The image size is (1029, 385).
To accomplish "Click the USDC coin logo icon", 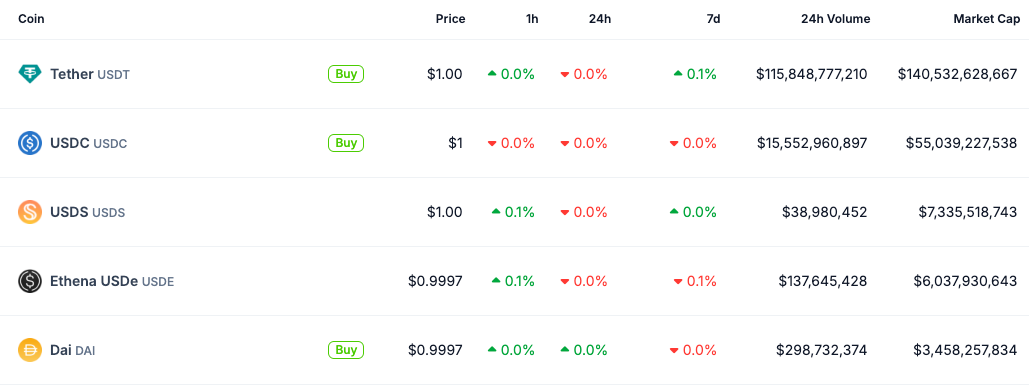I will [x=30, y=143].
